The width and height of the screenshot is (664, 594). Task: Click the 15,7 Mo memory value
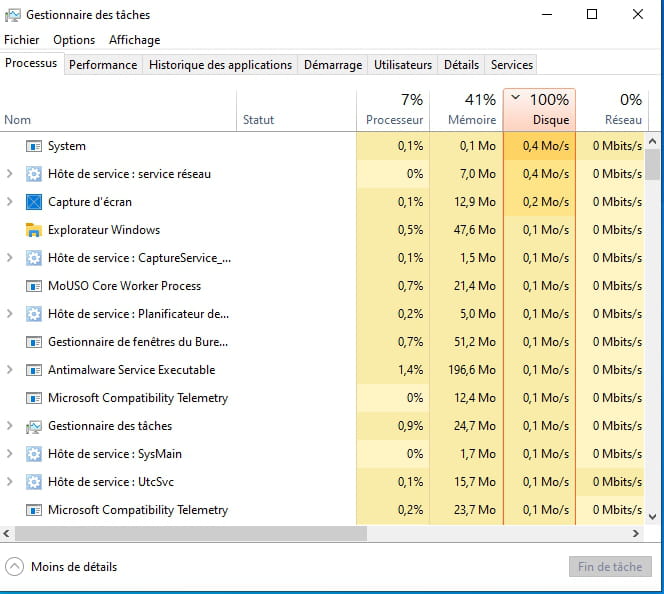475,481
